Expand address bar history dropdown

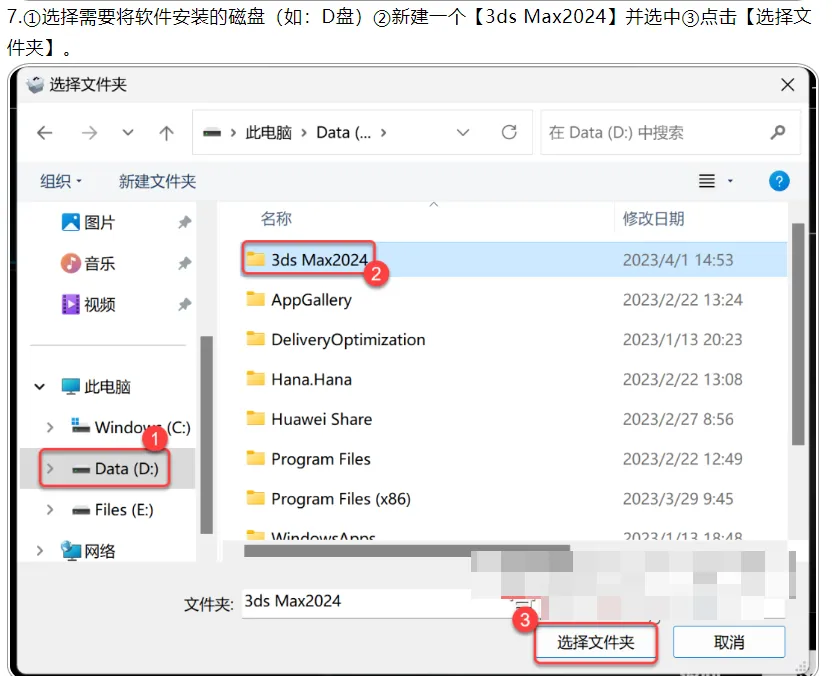(x=463, y=133)
